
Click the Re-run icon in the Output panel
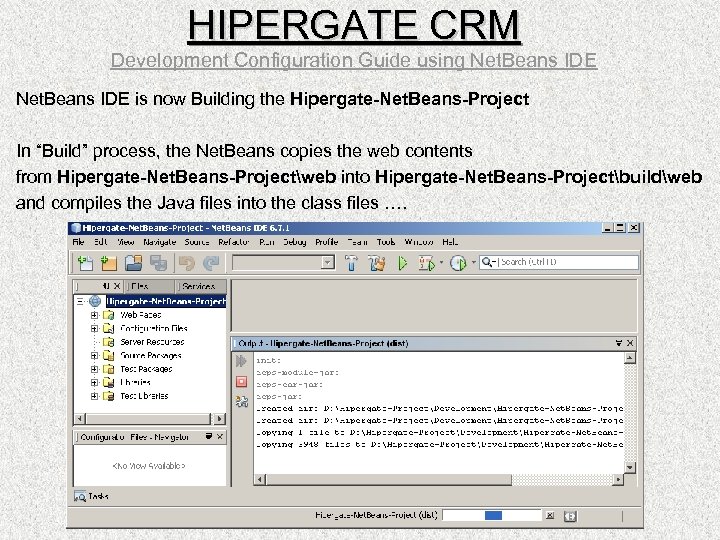242,361
